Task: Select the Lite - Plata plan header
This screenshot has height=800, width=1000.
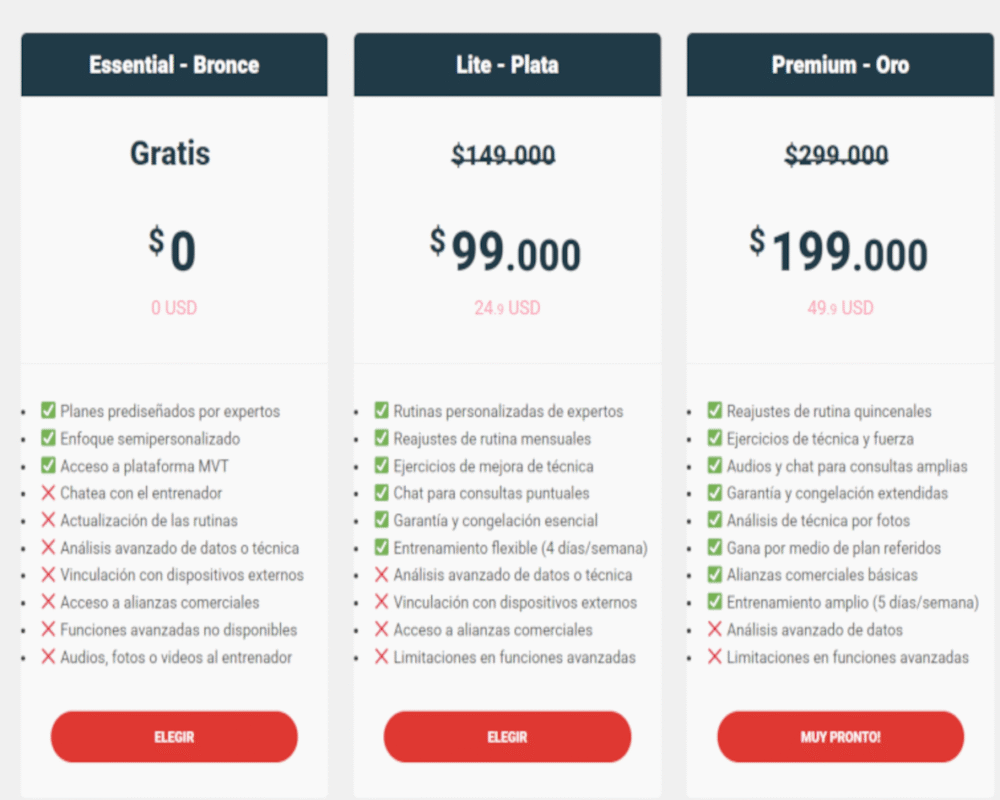Action: pos(507,65)
